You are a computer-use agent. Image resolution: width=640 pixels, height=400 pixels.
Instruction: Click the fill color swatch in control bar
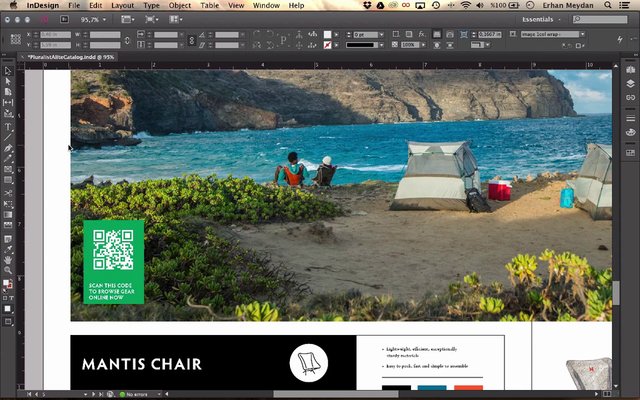[x=327, y=35]
